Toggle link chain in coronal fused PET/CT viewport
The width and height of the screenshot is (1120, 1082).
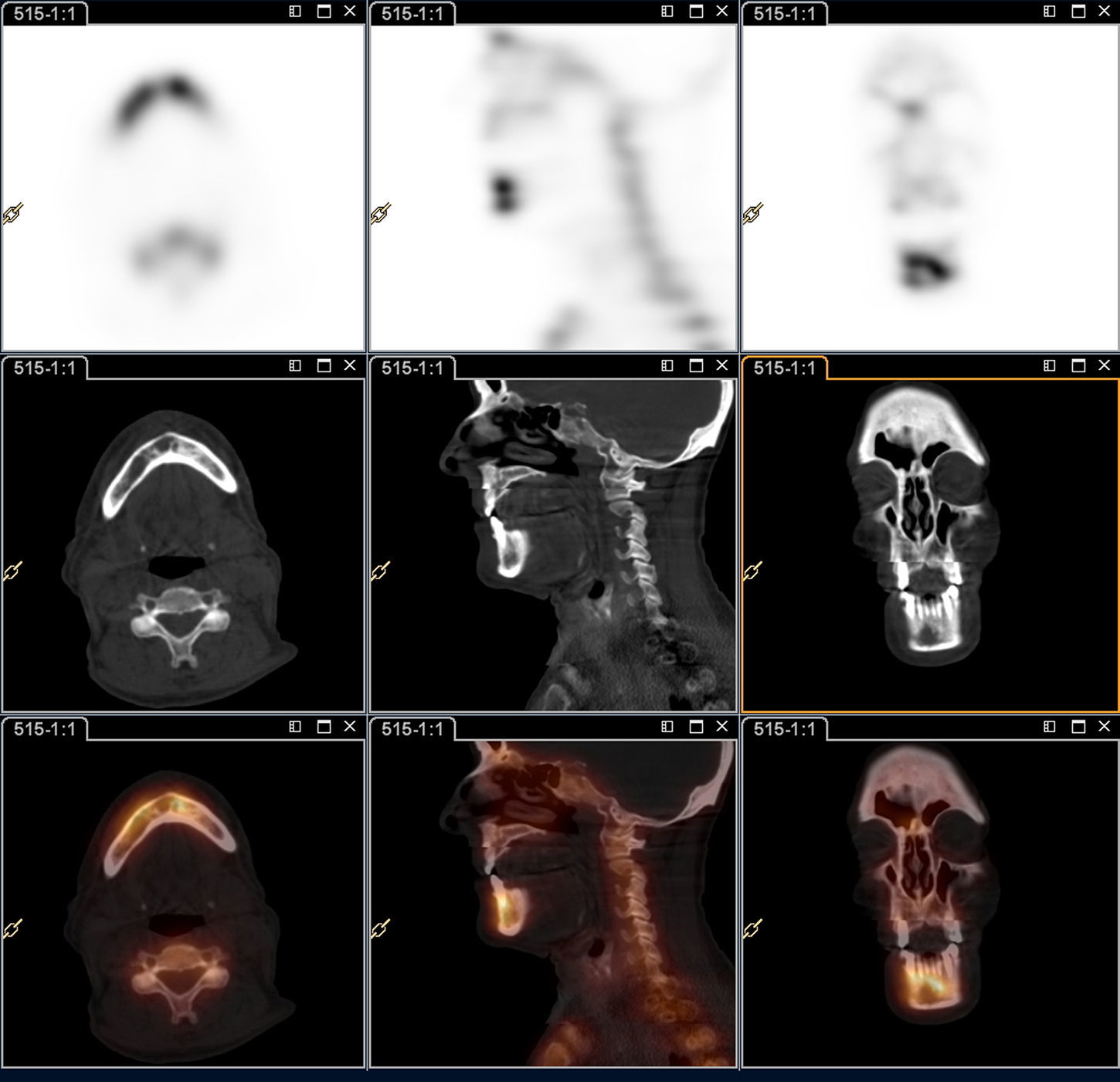pyautogui.click(x=753, y=928)
